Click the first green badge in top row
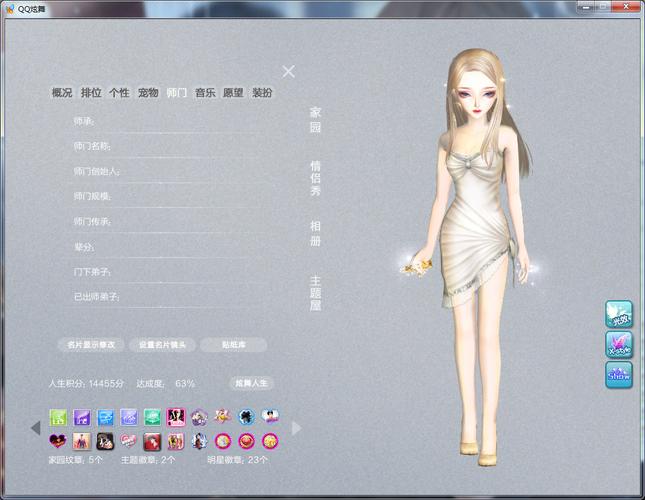Screen dimensions: 645x500 [58, 417]
